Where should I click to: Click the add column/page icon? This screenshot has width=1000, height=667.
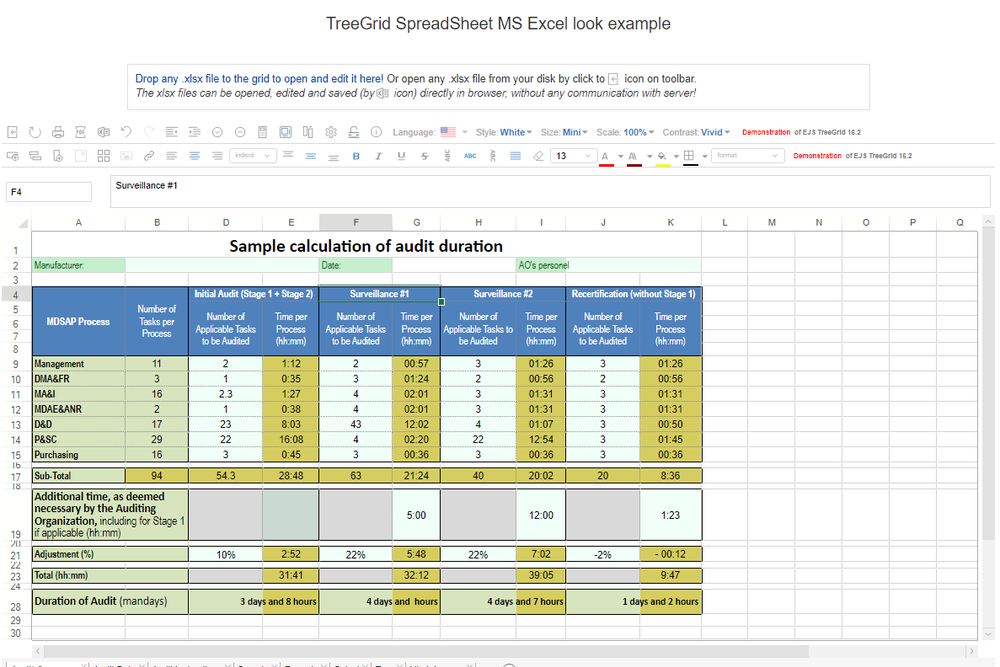point(58,156)
